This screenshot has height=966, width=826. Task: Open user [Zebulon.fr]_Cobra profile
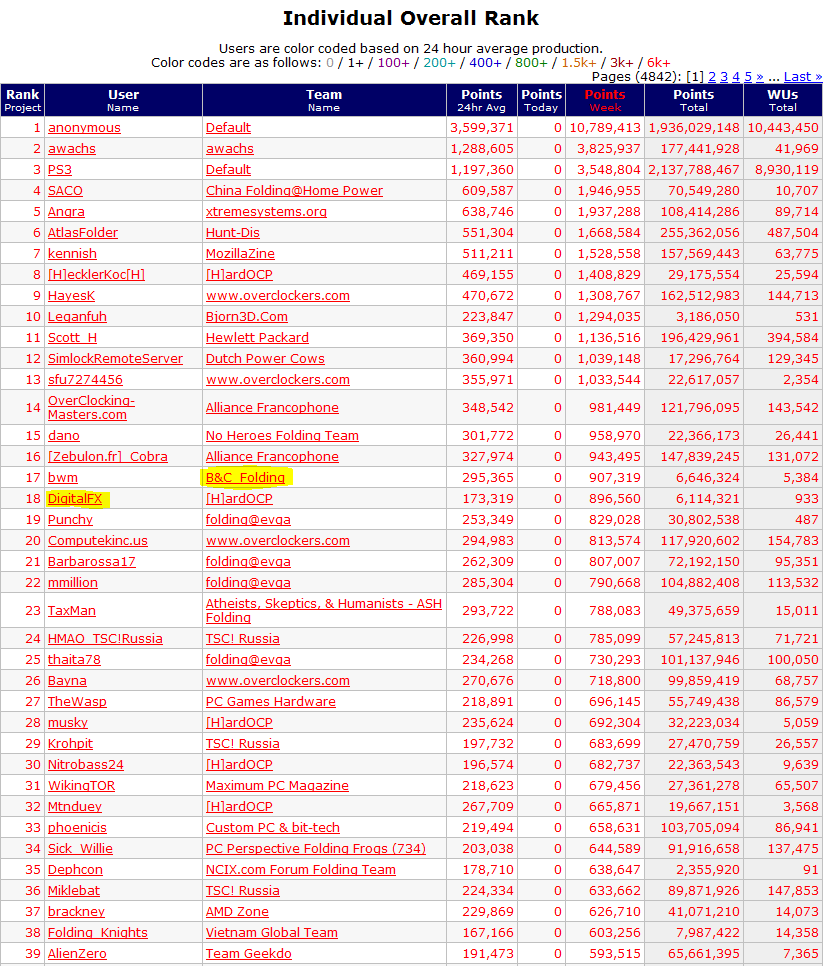click(x=108, y=457)
